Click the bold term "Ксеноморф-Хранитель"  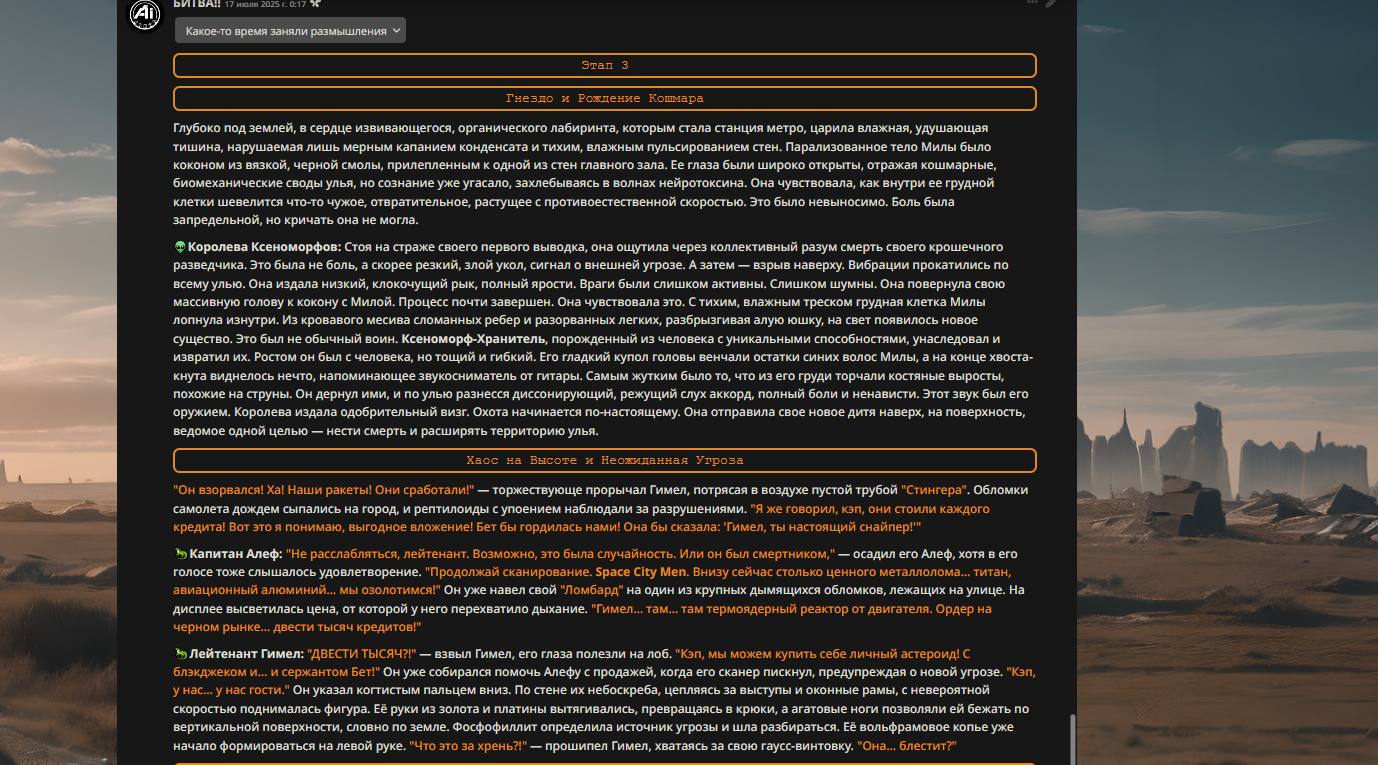473,339
